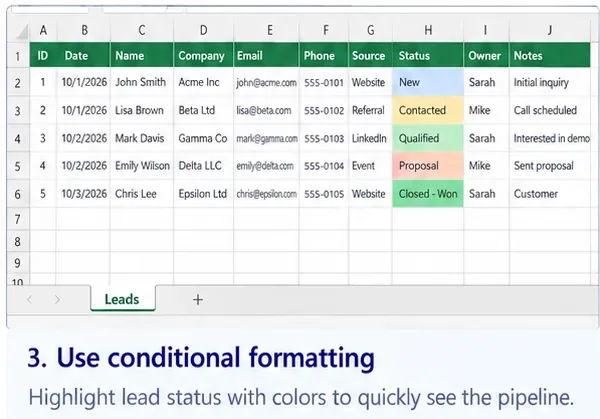Click the Call scheduled notes cell
The image size is (600, 419).
point(550,110)
